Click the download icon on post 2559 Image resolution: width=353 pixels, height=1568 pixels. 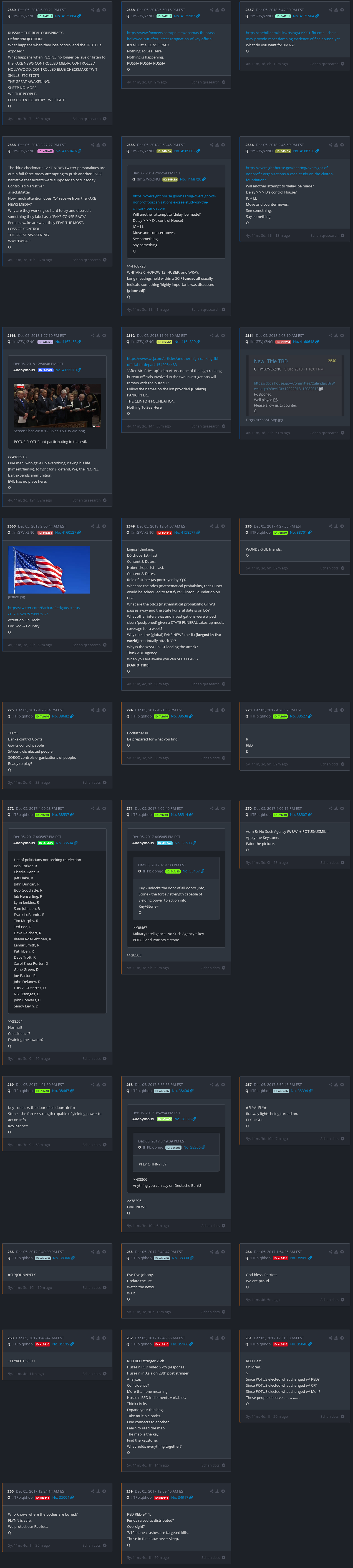click(x=98, y=10)
